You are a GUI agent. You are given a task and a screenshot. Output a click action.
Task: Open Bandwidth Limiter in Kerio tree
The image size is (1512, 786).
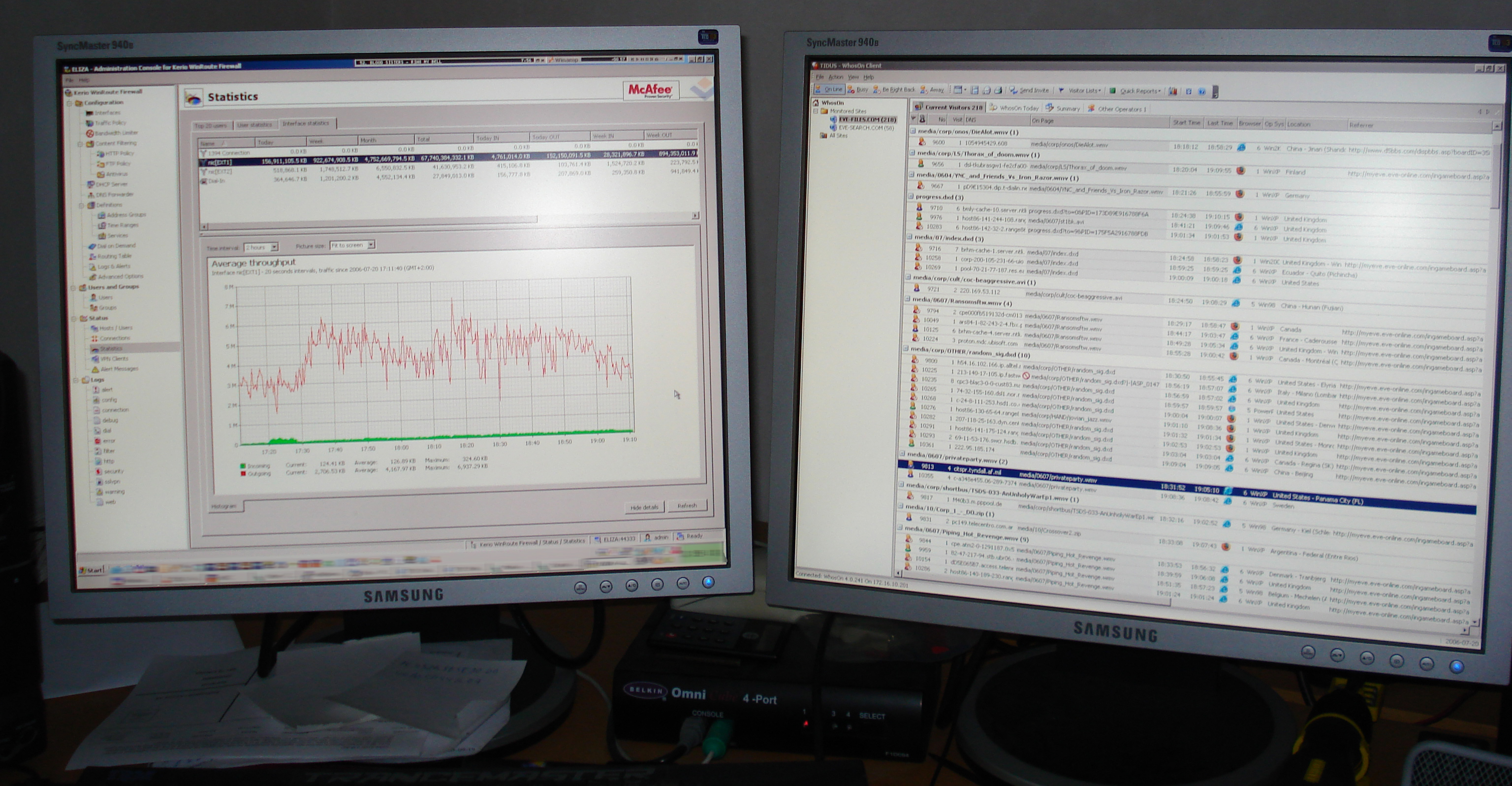[116, 133]
